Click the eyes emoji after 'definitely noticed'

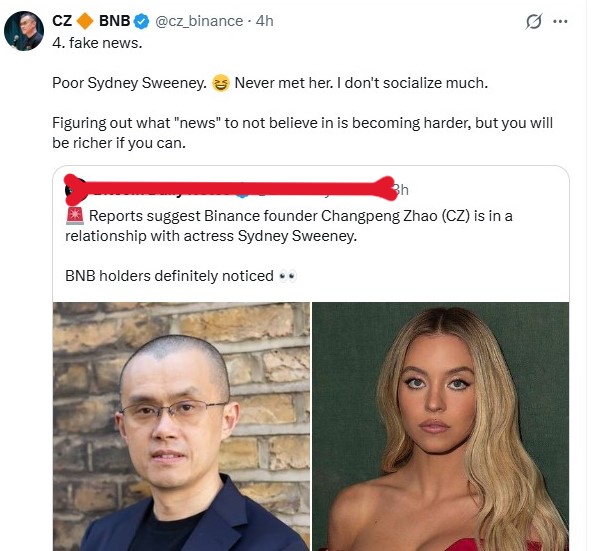pos(287,276)
